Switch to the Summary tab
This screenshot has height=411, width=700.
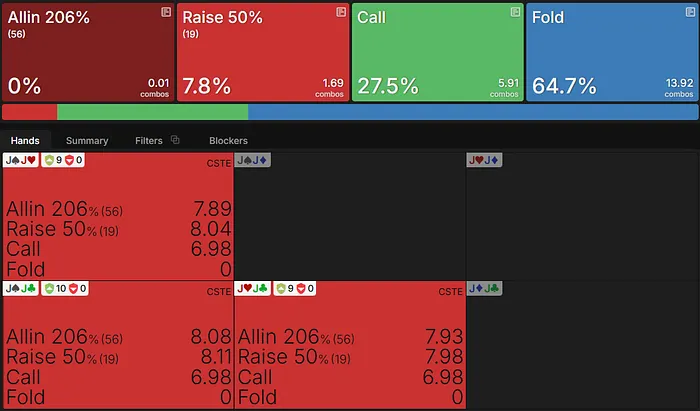point(87,141)
